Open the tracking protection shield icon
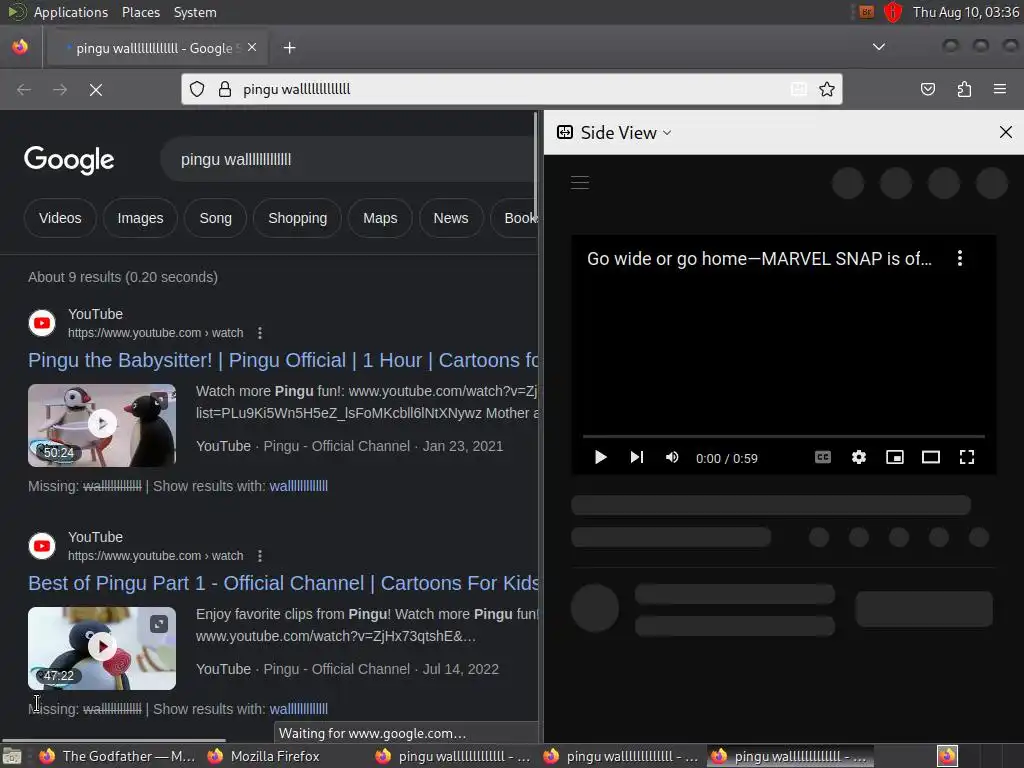Image resolution: width=1024 pixels, height=768 pixels. [x=197, y=89]
